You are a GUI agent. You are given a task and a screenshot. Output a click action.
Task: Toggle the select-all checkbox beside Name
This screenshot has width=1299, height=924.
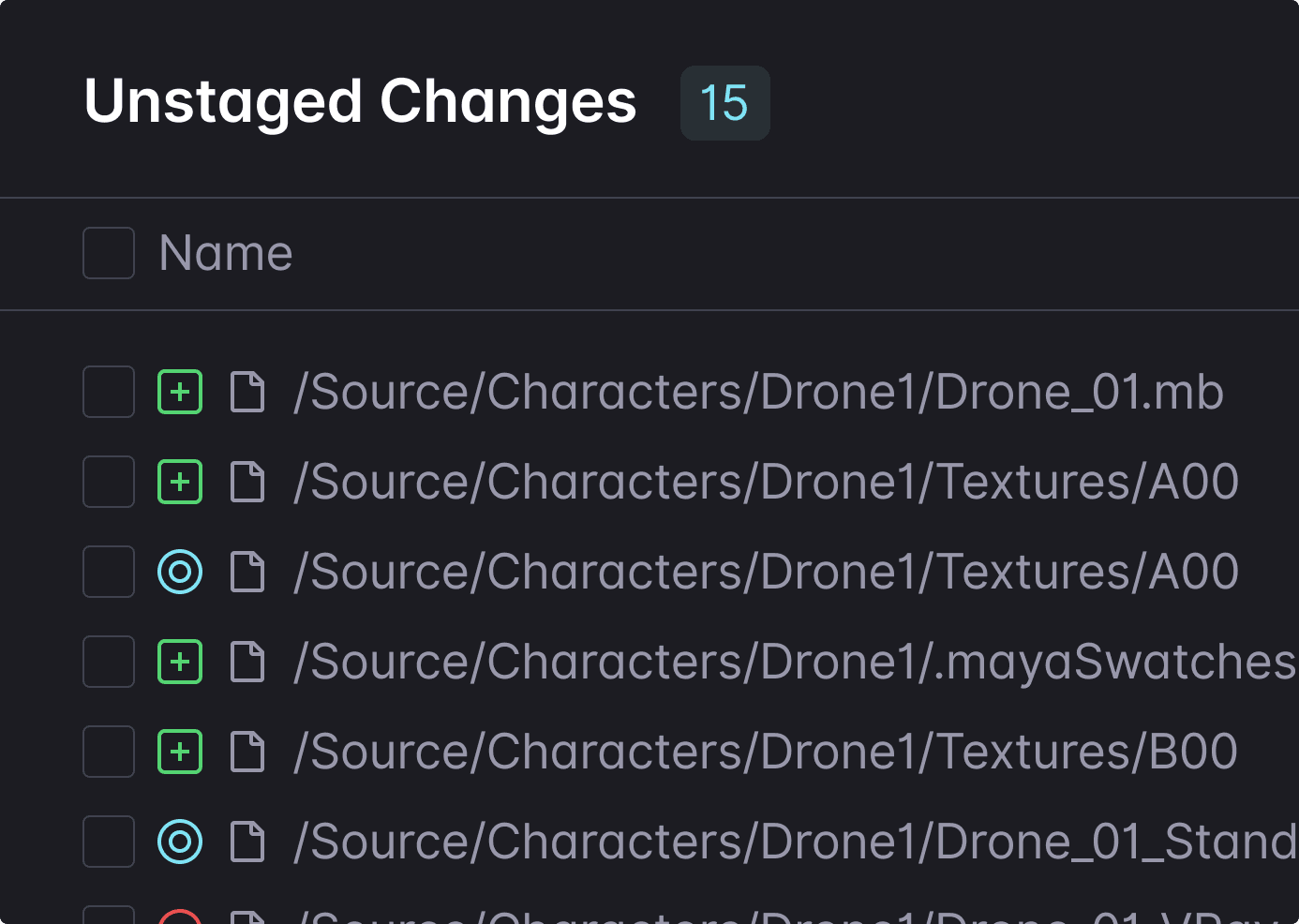[109, 253]
